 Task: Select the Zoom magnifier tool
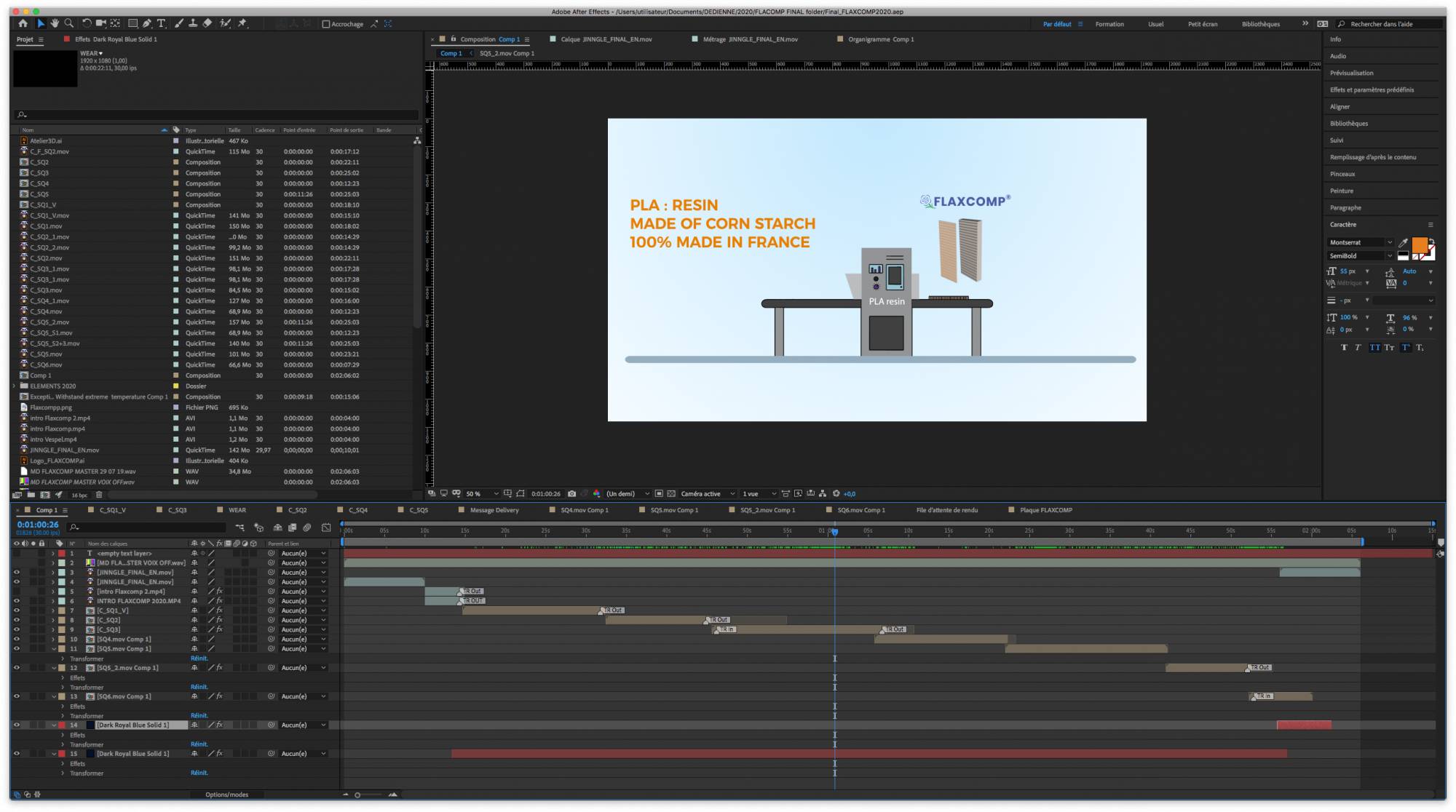point(68,23)
